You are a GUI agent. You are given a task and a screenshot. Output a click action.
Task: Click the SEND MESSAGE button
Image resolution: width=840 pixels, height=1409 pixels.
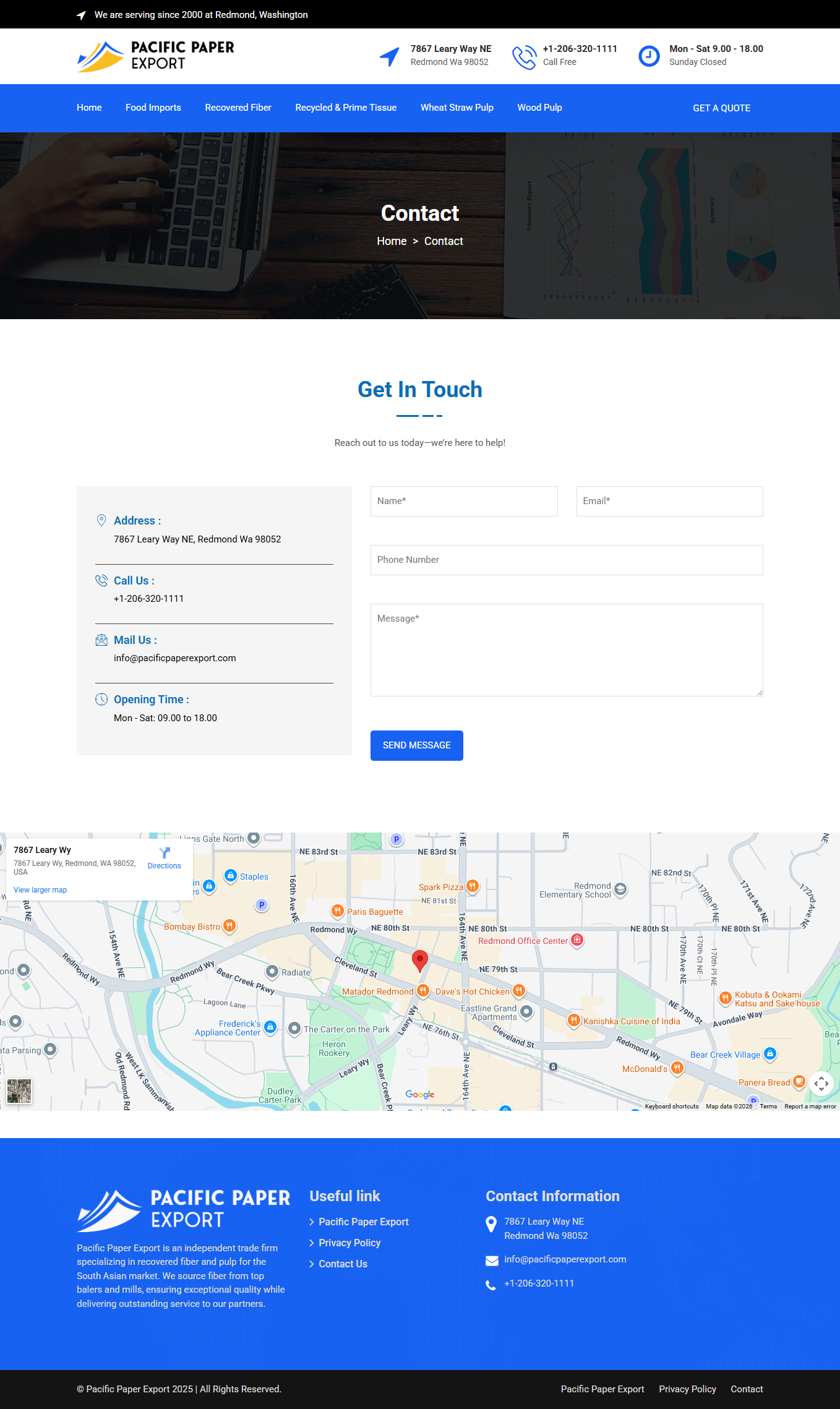click(x=416, y=745)
